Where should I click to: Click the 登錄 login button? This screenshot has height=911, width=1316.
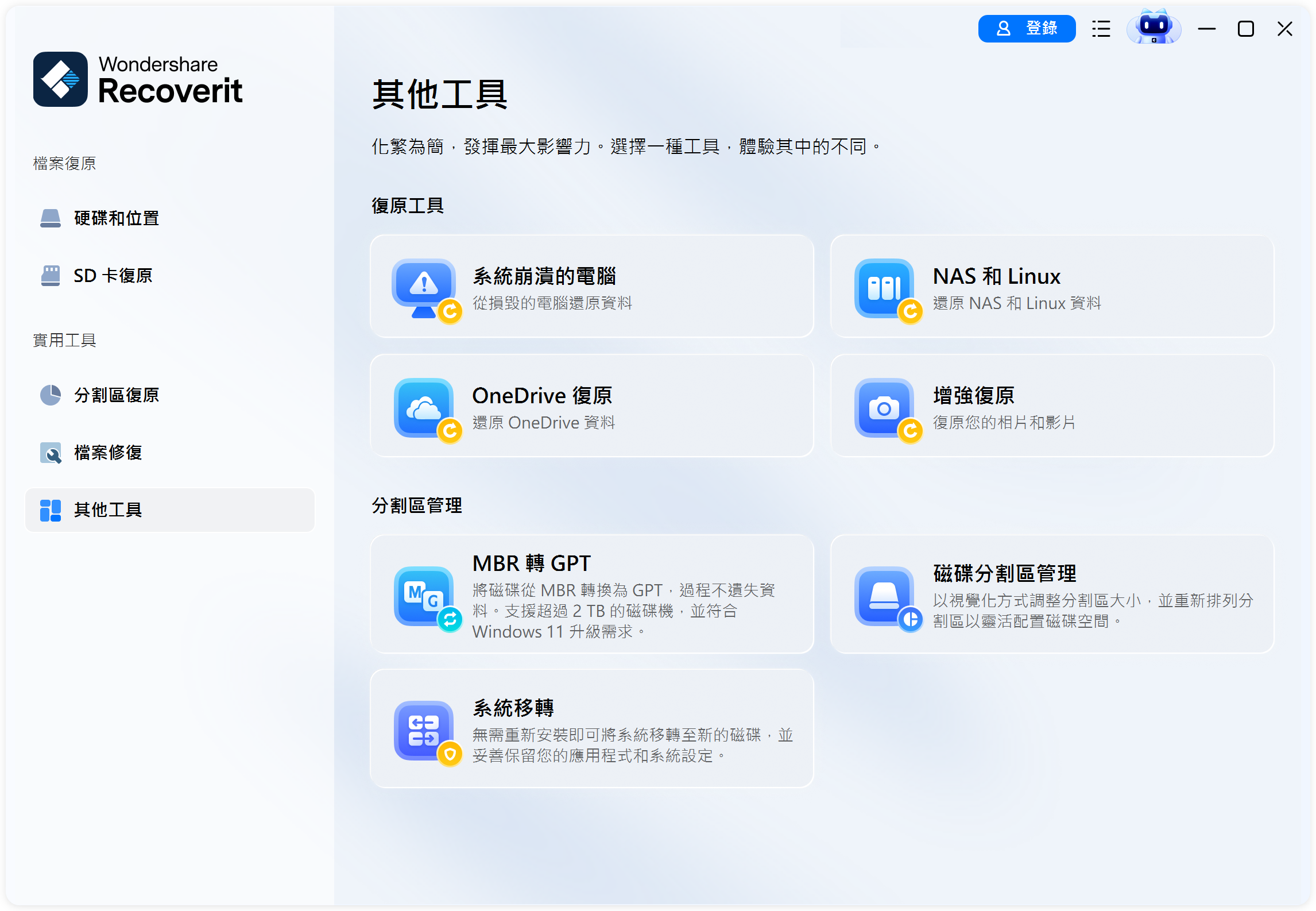[1027, 29]
